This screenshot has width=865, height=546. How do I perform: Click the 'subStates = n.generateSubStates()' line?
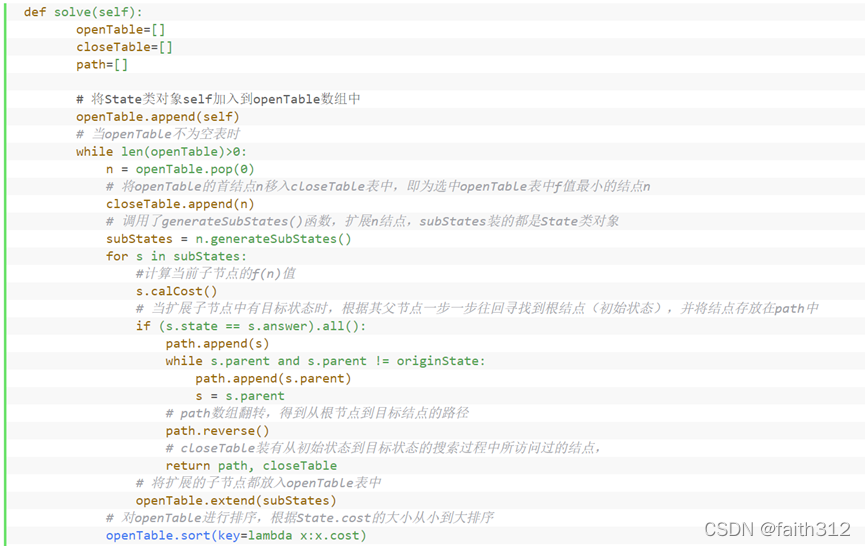tap(228, 239)
